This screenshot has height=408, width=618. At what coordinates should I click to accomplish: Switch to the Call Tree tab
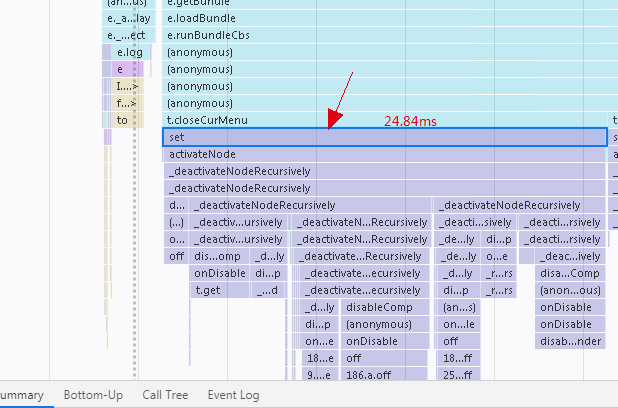tap(165, 395)
